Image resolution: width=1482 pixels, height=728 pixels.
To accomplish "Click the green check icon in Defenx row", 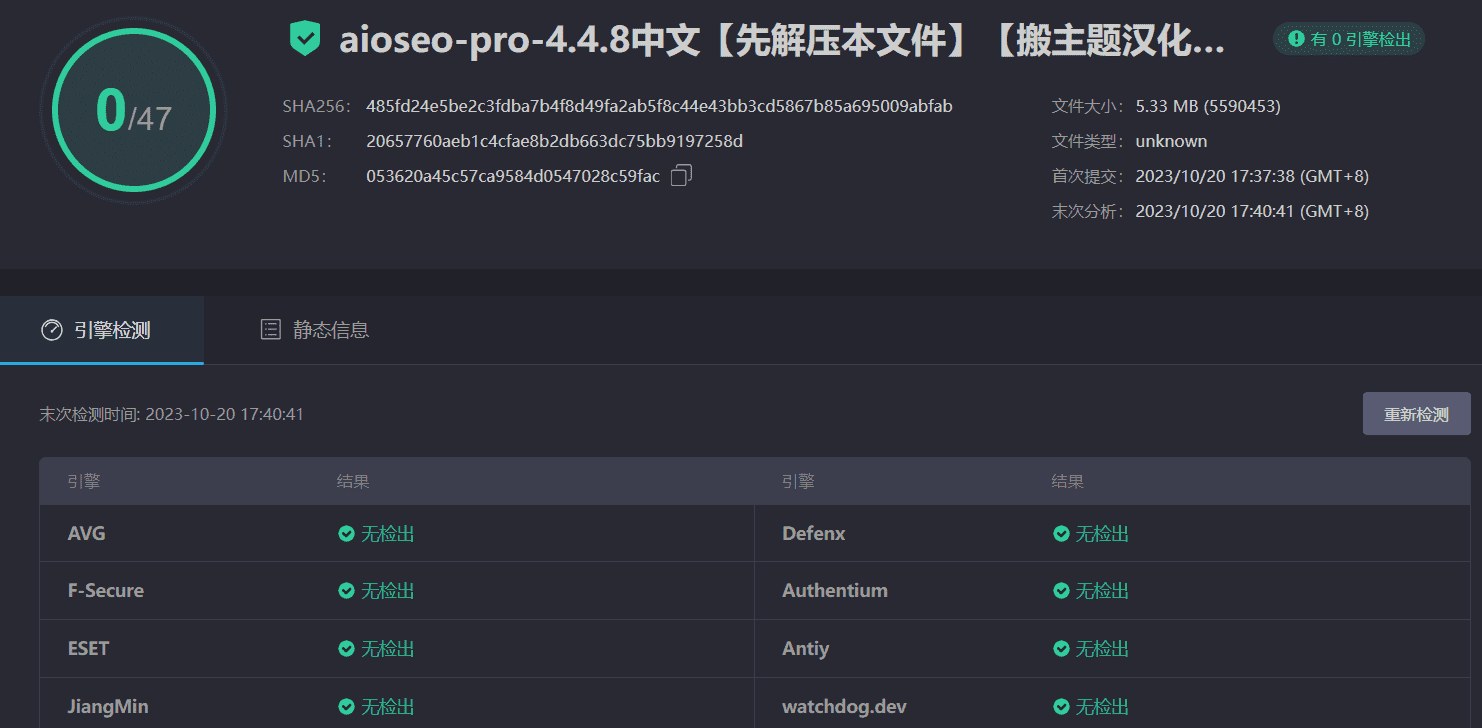I will 1061,534.
